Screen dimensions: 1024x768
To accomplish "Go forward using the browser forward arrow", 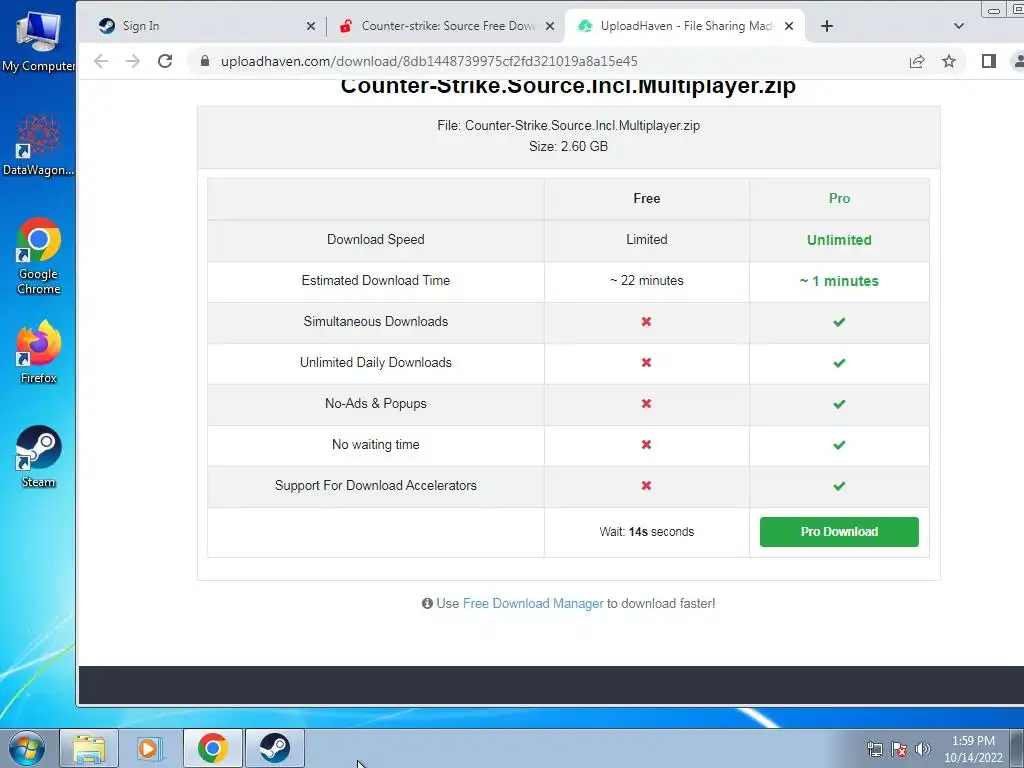I will tap(133, 61).
